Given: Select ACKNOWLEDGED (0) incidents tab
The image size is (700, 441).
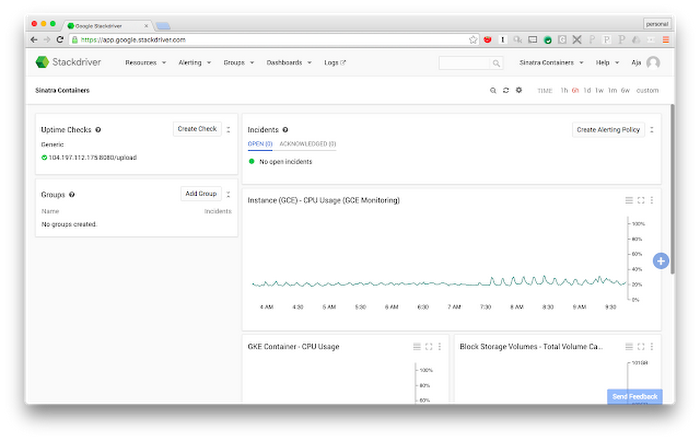Looking at the screenshot, I should tap(308, 144).
